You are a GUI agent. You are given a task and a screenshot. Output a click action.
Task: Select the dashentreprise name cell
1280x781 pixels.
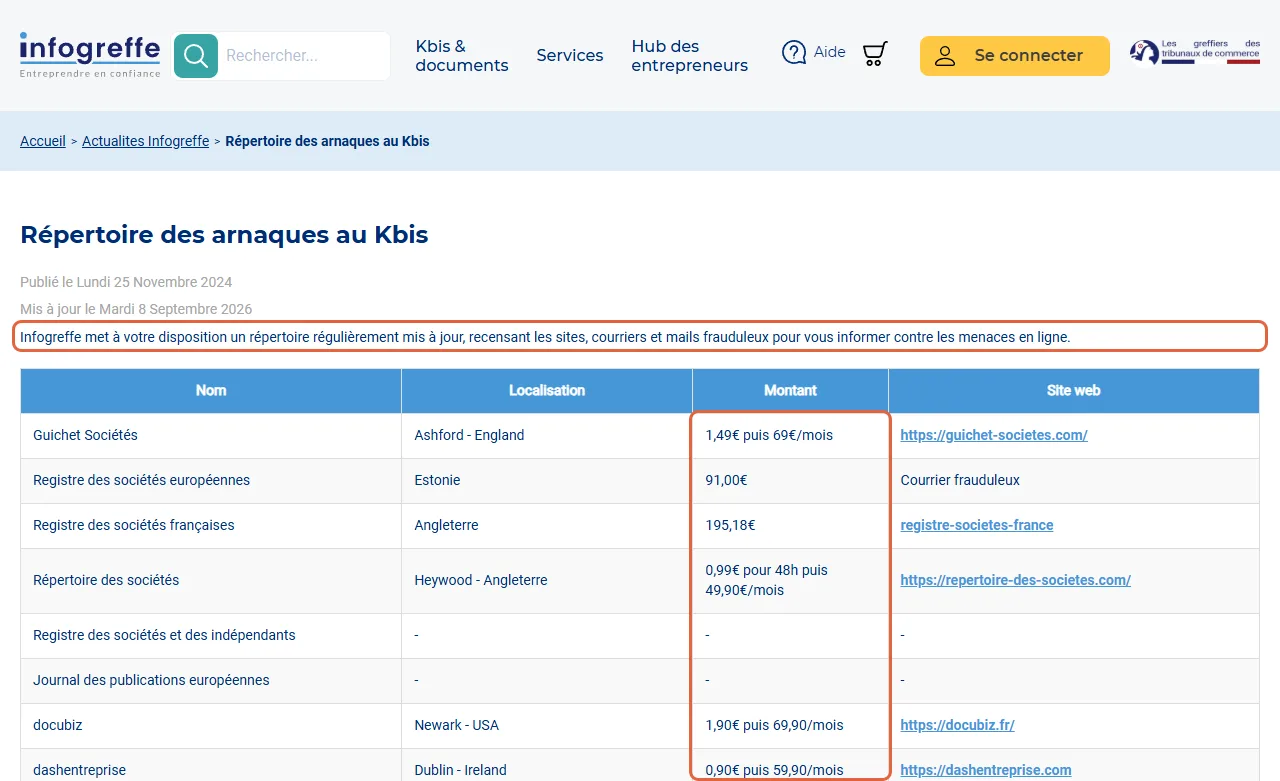[x=211, y=766]
